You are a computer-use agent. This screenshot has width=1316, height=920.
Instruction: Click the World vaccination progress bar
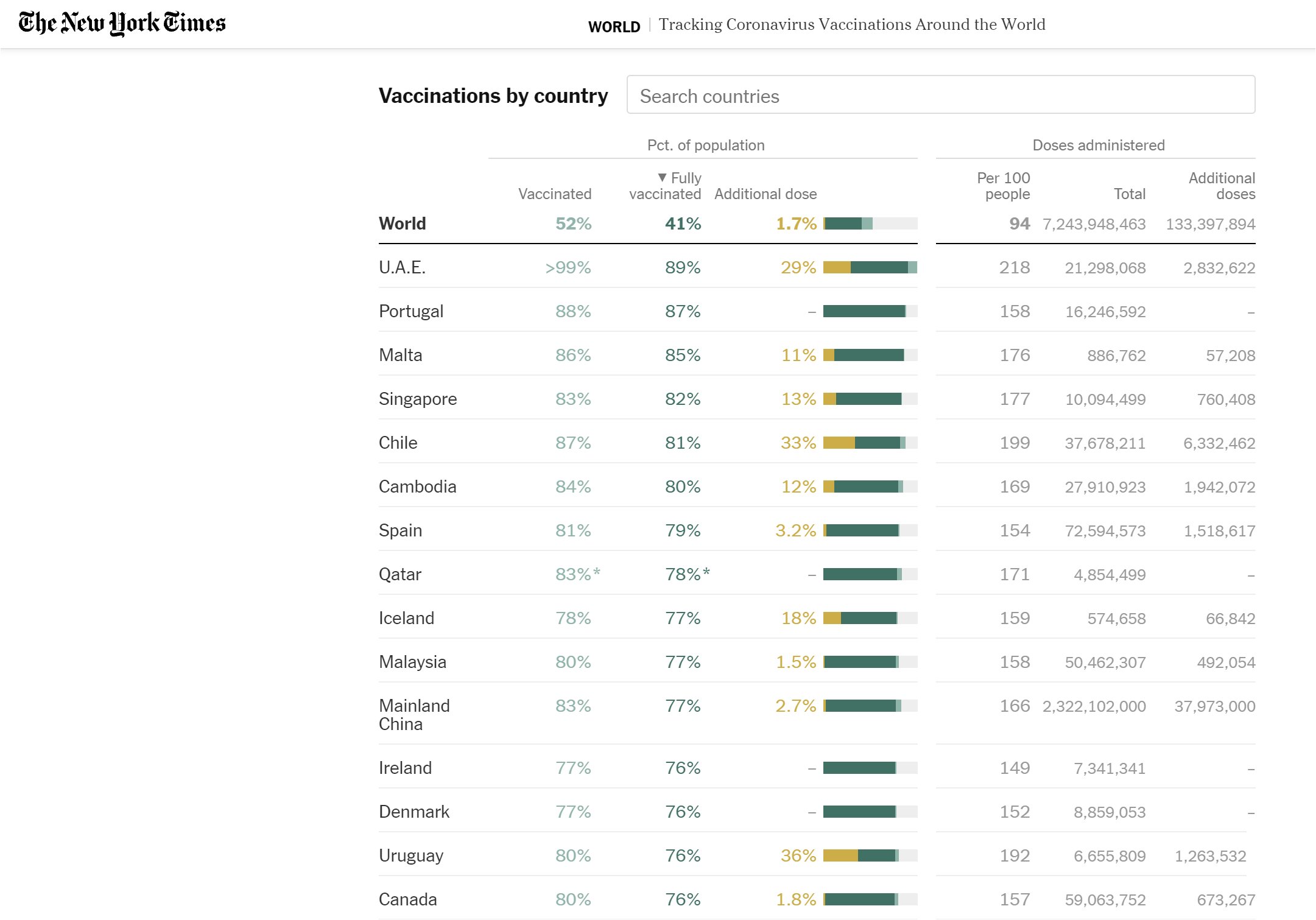click(x=870, y=223)
